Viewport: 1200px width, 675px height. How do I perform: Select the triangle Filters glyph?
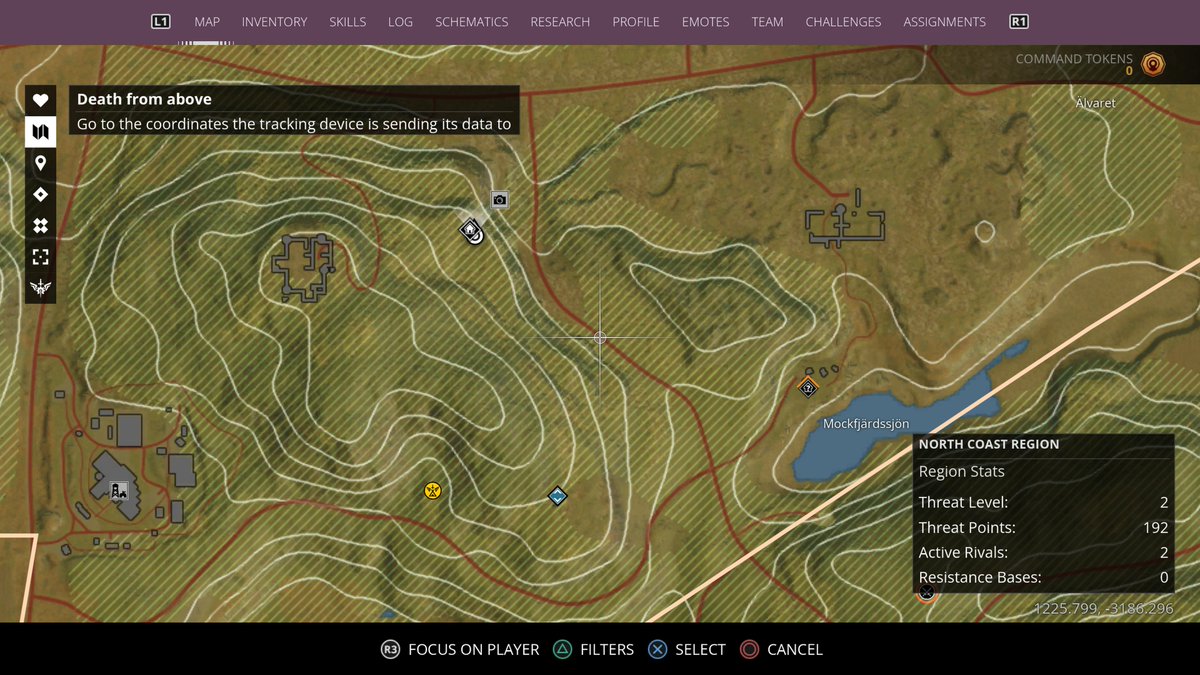tap(562, 649)
